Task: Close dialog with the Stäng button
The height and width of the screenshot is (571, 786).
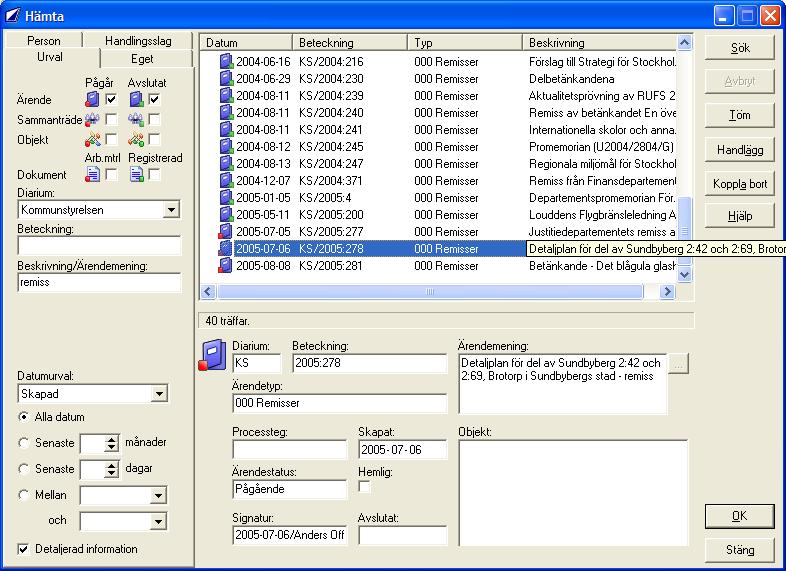Action: coord(740,550)
